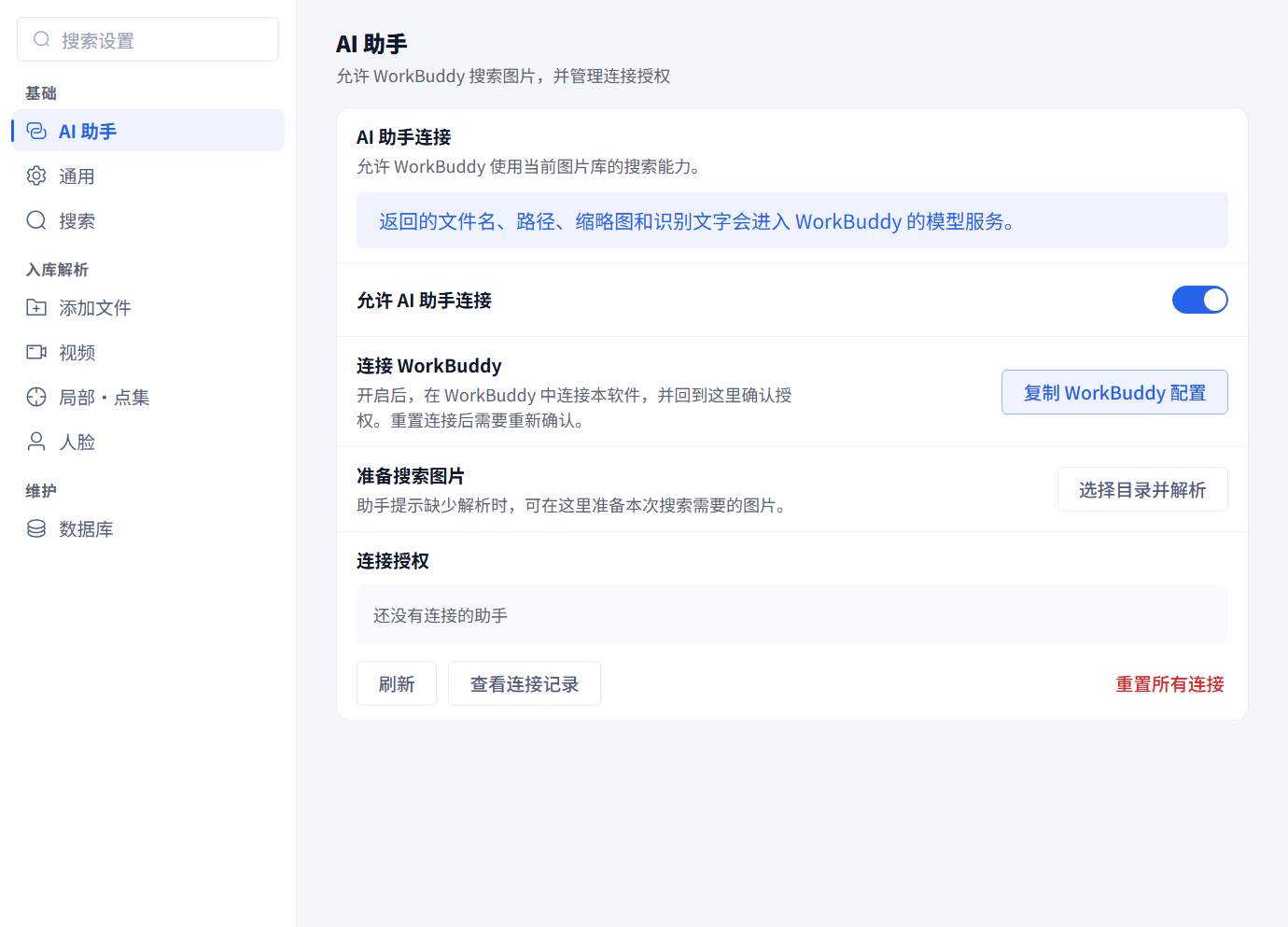
Task: Click 查看连接记录 button
Action: click(x=525, y=683)
